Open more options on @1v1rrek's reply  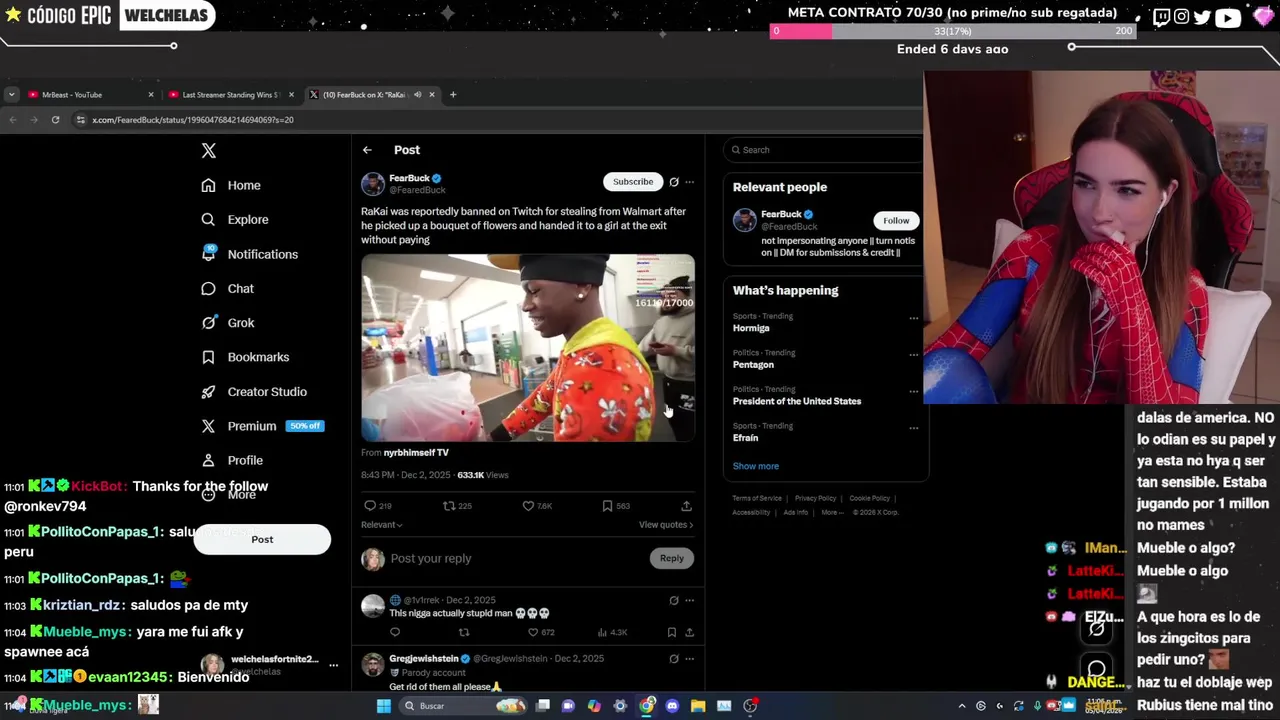click(689, 601)
